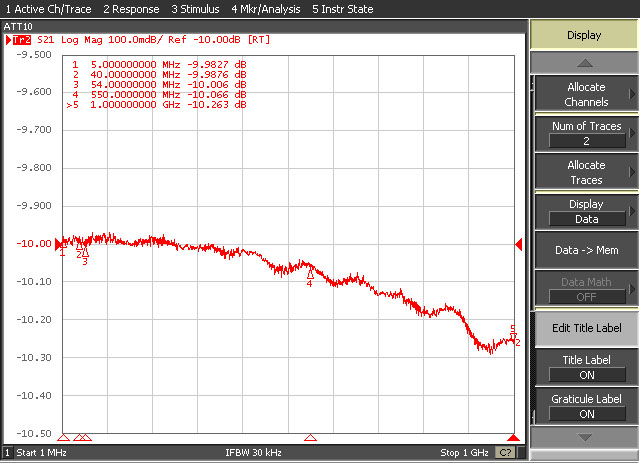
Task: Open the Stimulus menu
Action: click(195, 9)
